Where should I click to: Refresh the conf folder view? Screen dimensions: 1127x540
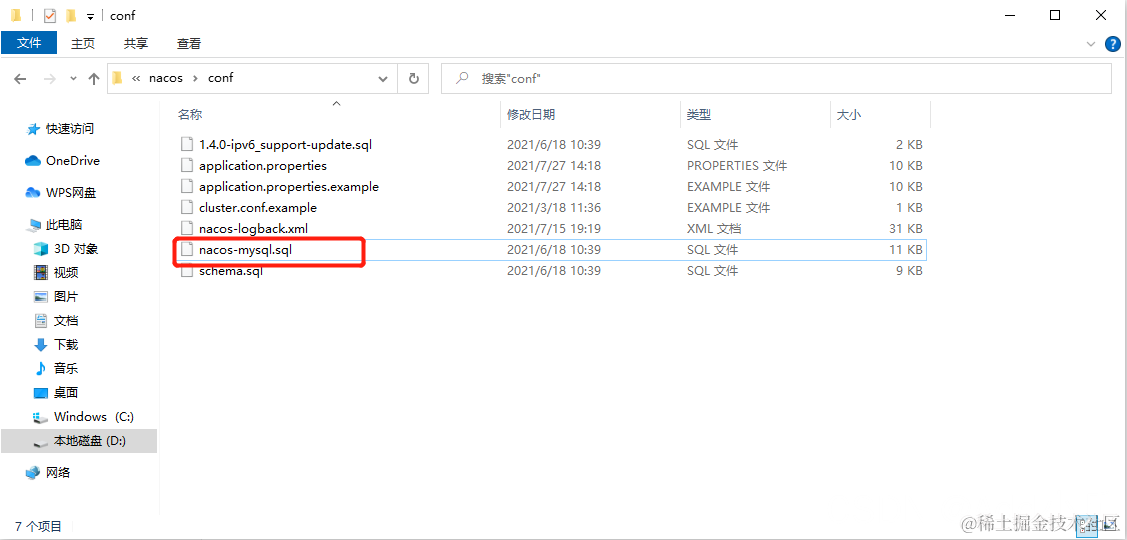[x=413, y=78]
